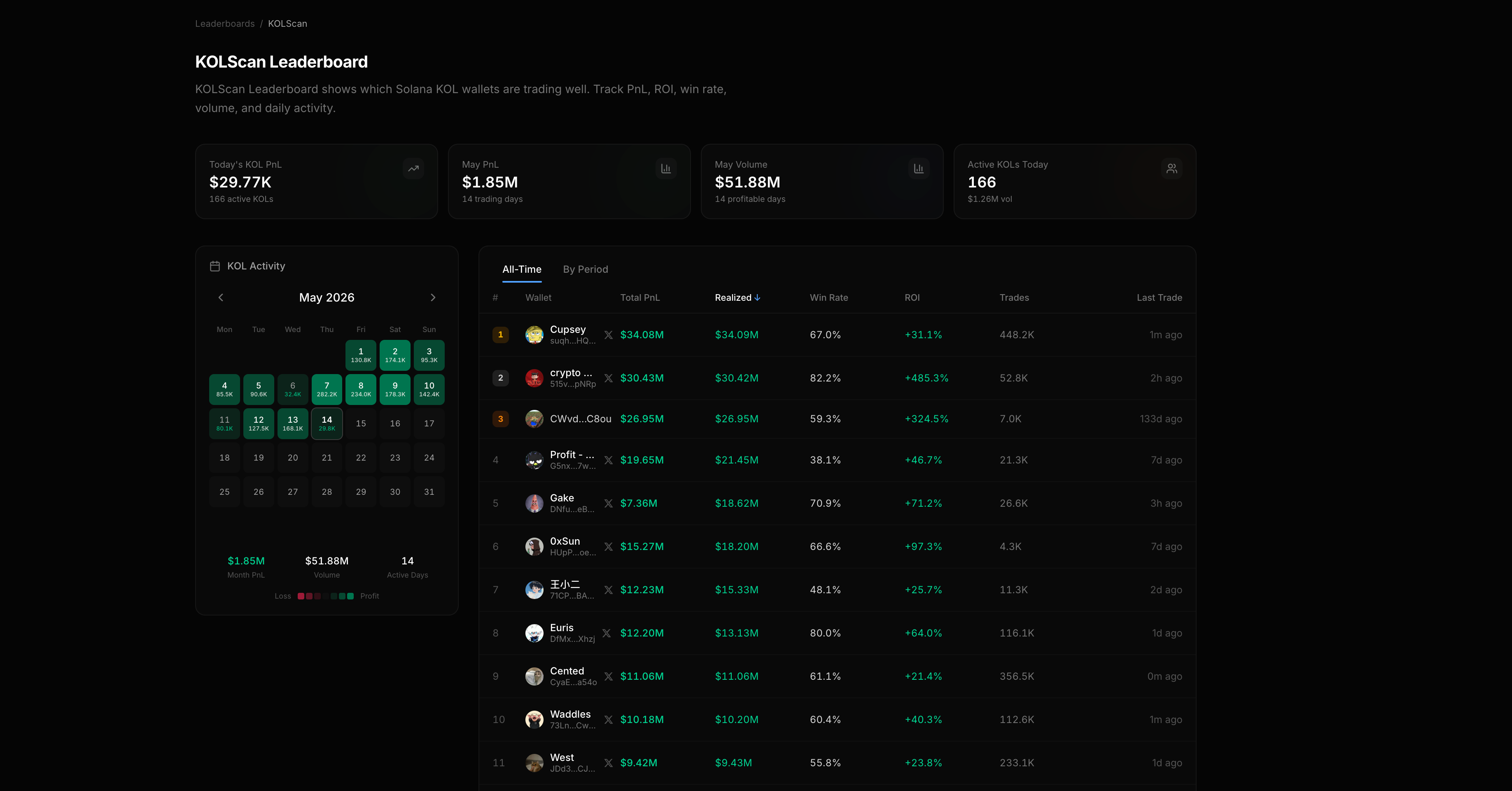The width and height of the screenshot is (1512, 791).
Task: Click the trending arrow icon on Today's KOL PnL card
Action: point(413,168)
